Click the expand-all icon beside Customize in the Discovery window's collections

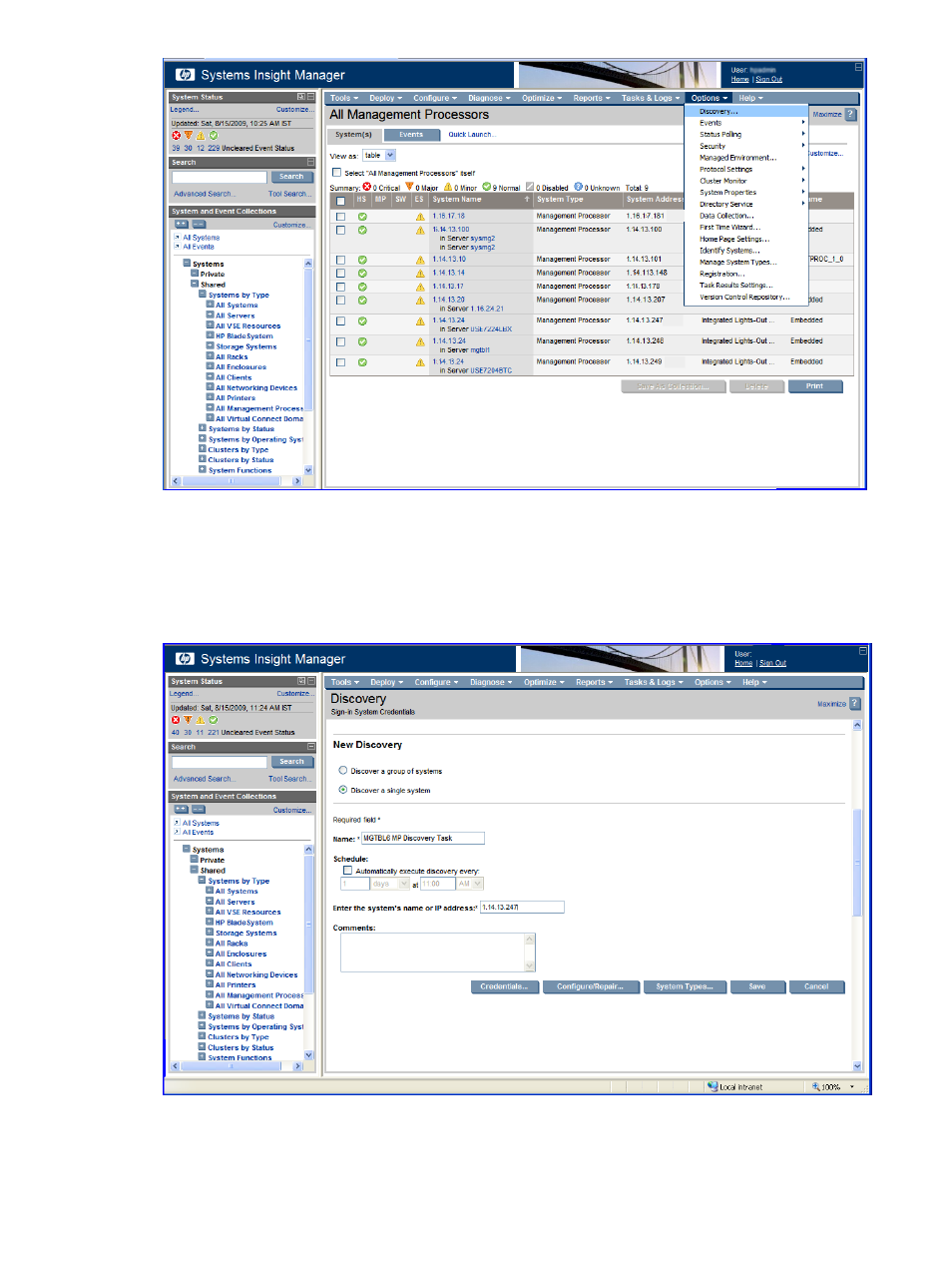pyautogui.click(x=181, y=810)
